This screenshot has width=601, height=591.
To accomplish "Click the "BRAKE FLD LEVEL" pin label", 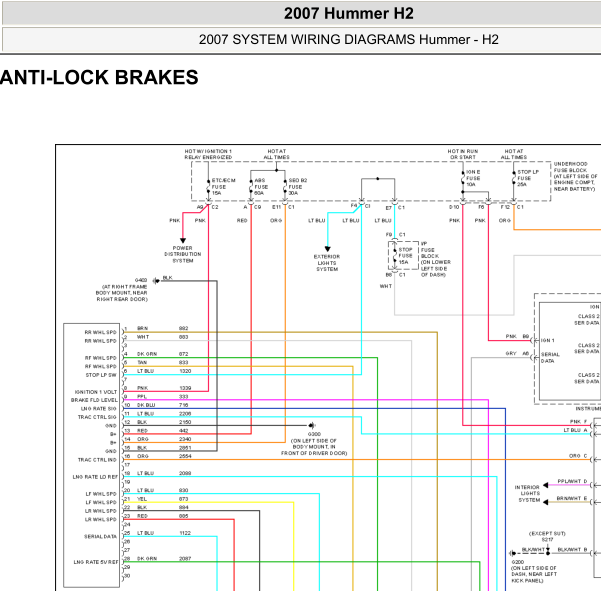I will [x=94, y=400].
